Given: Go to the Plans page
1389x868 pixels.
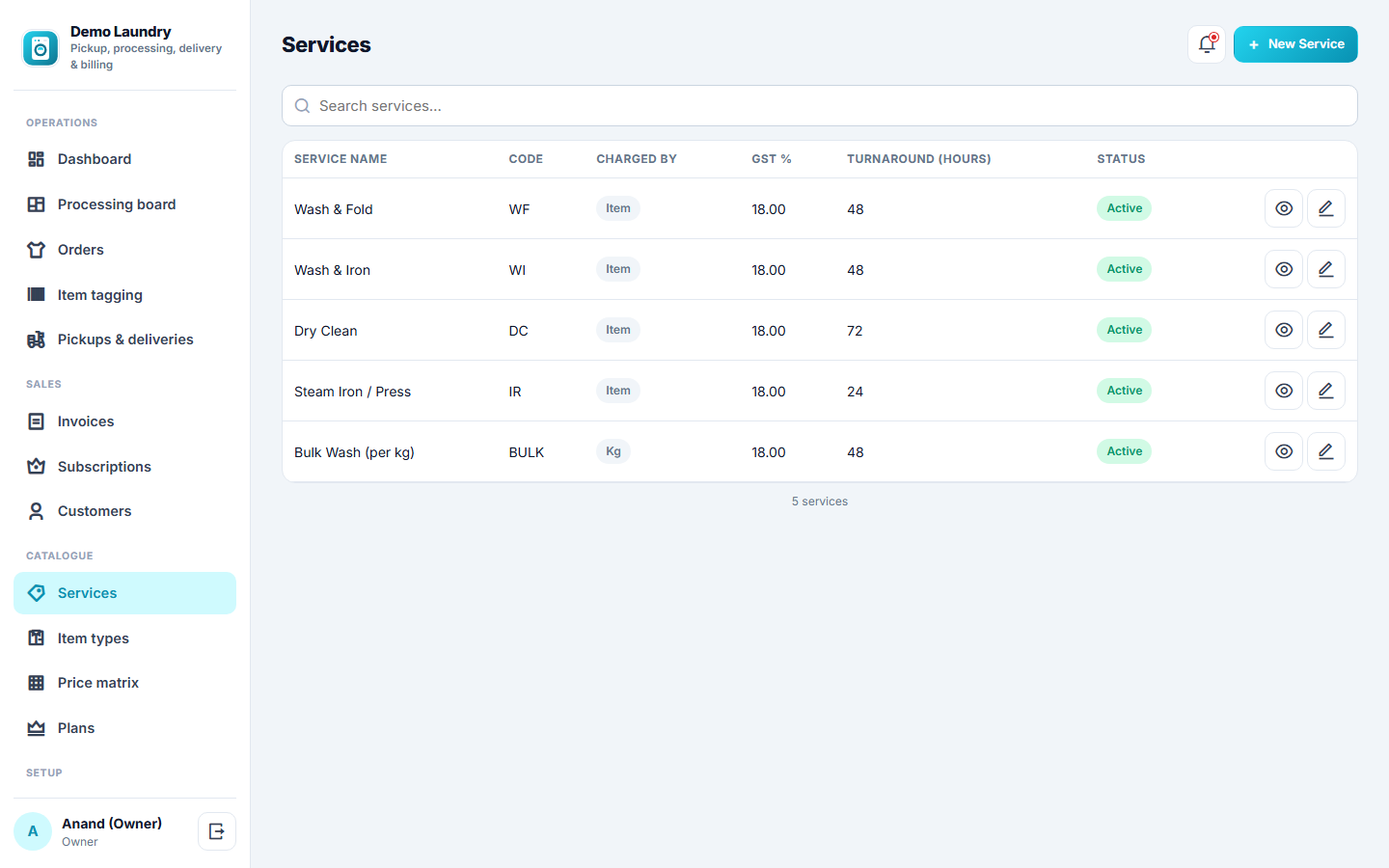Looking at the screenshot, I should [124, 728].
